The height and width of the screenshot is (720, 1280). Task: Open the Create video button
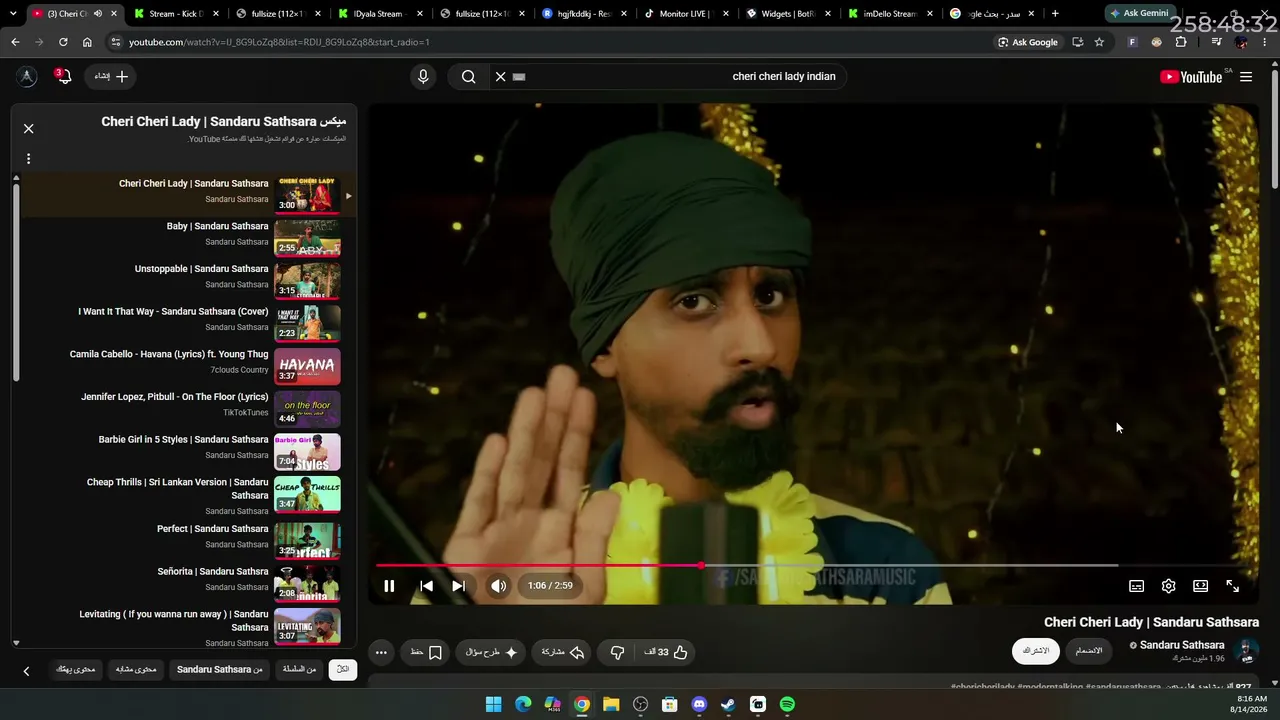tap(112, 76)
